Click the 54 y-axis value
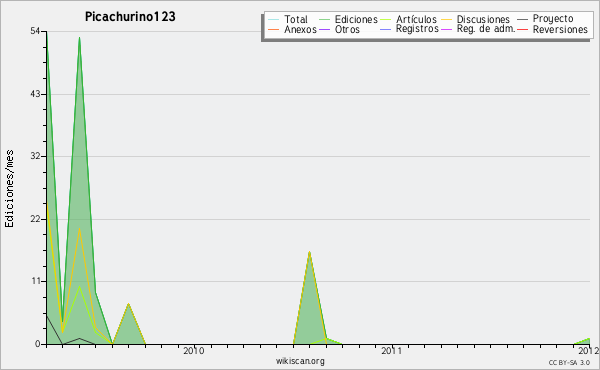The width and height of the screenshot is (600, 370). [35, 31]
